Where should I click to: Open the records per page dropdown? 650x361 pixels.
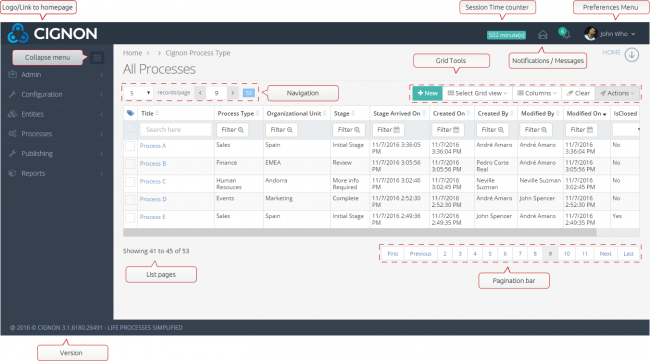point(138,93)
